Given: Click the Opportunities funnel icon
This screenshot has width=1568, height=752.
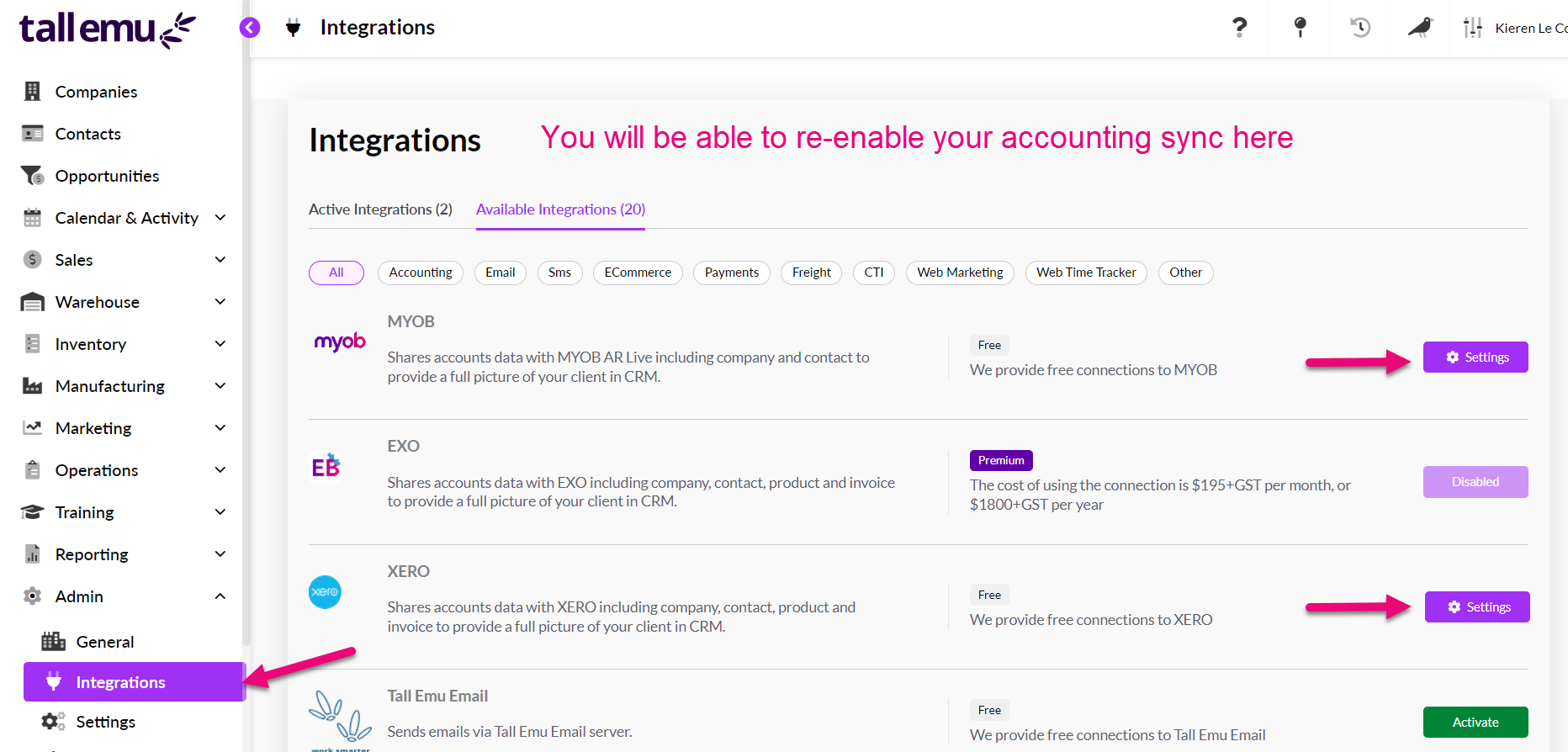Looking at the screenshot, I should click(33, 175).
